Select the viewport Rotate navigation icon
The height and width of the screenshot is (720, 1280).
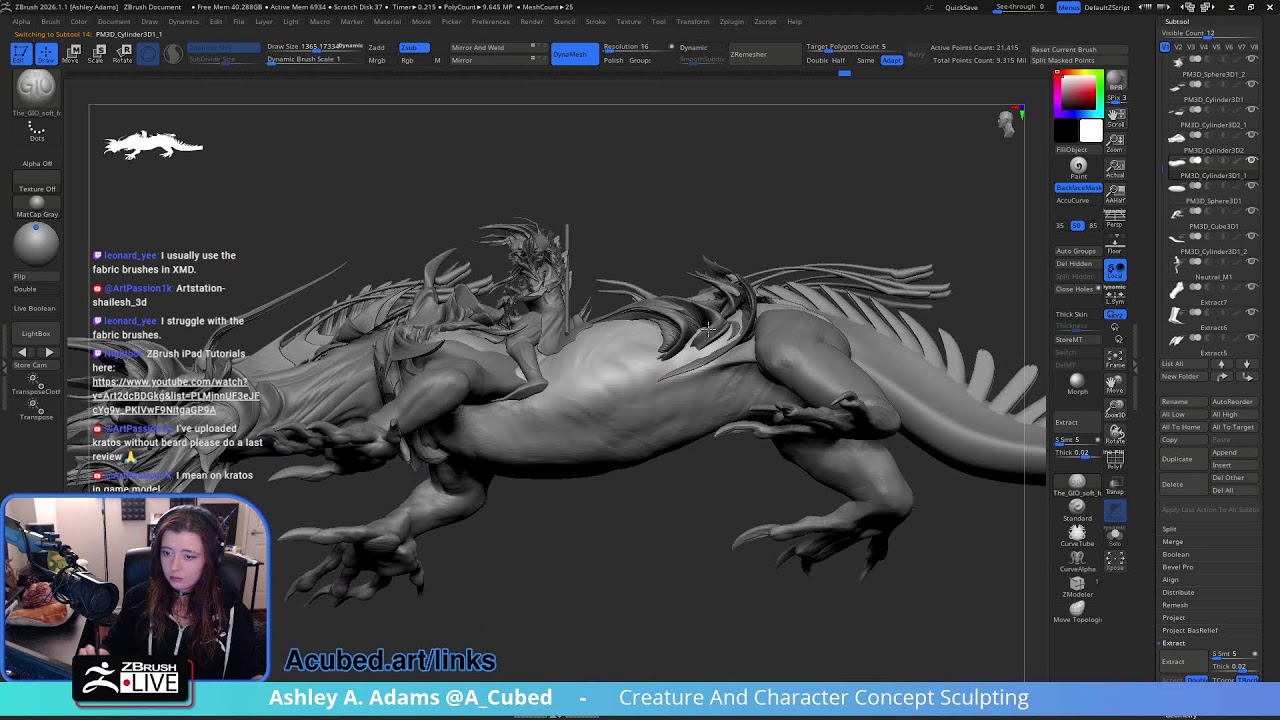coord(1115,435)
